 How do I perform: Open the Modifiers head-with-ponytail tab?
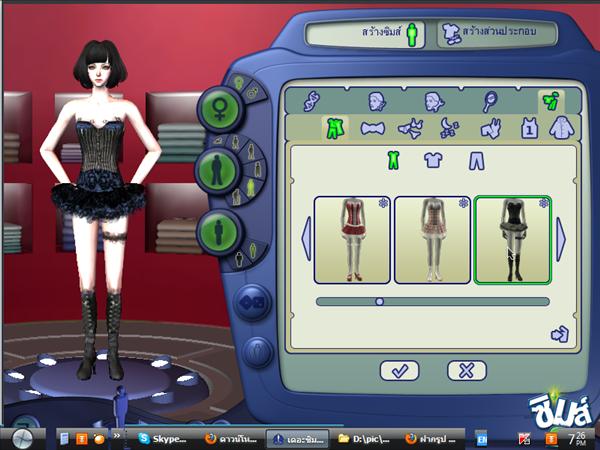click(x=434, y=102)
